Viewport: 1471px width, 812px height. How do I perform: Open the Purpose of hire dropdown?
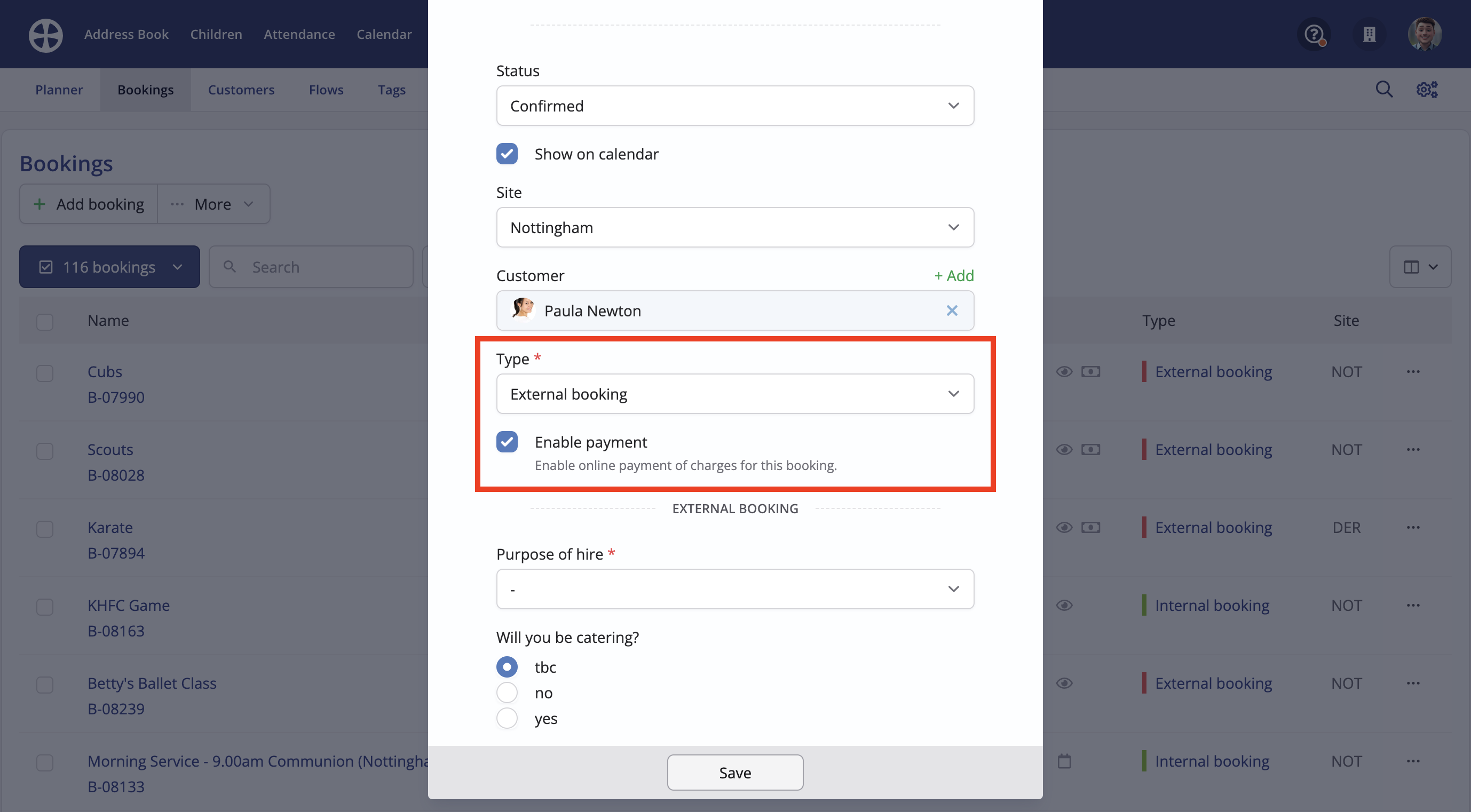click(735, 589)
